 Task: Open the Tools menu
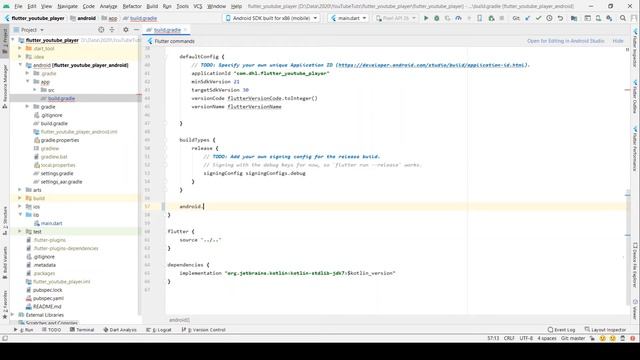182,6
